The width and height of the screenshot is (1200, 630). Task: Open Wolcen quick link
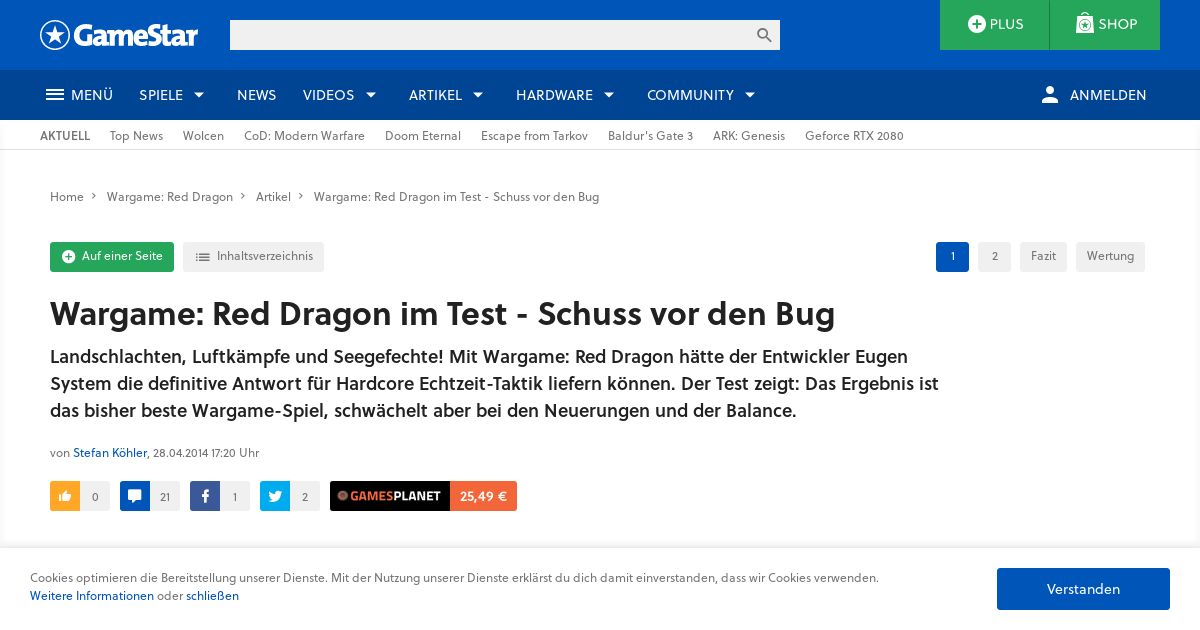203,136
